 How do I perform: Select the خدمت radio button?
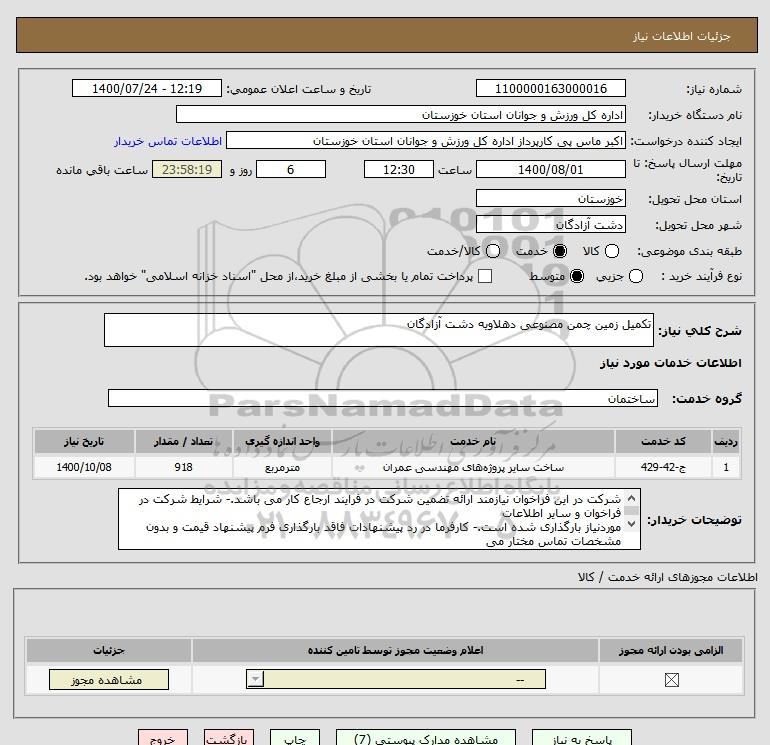(559, 251)
